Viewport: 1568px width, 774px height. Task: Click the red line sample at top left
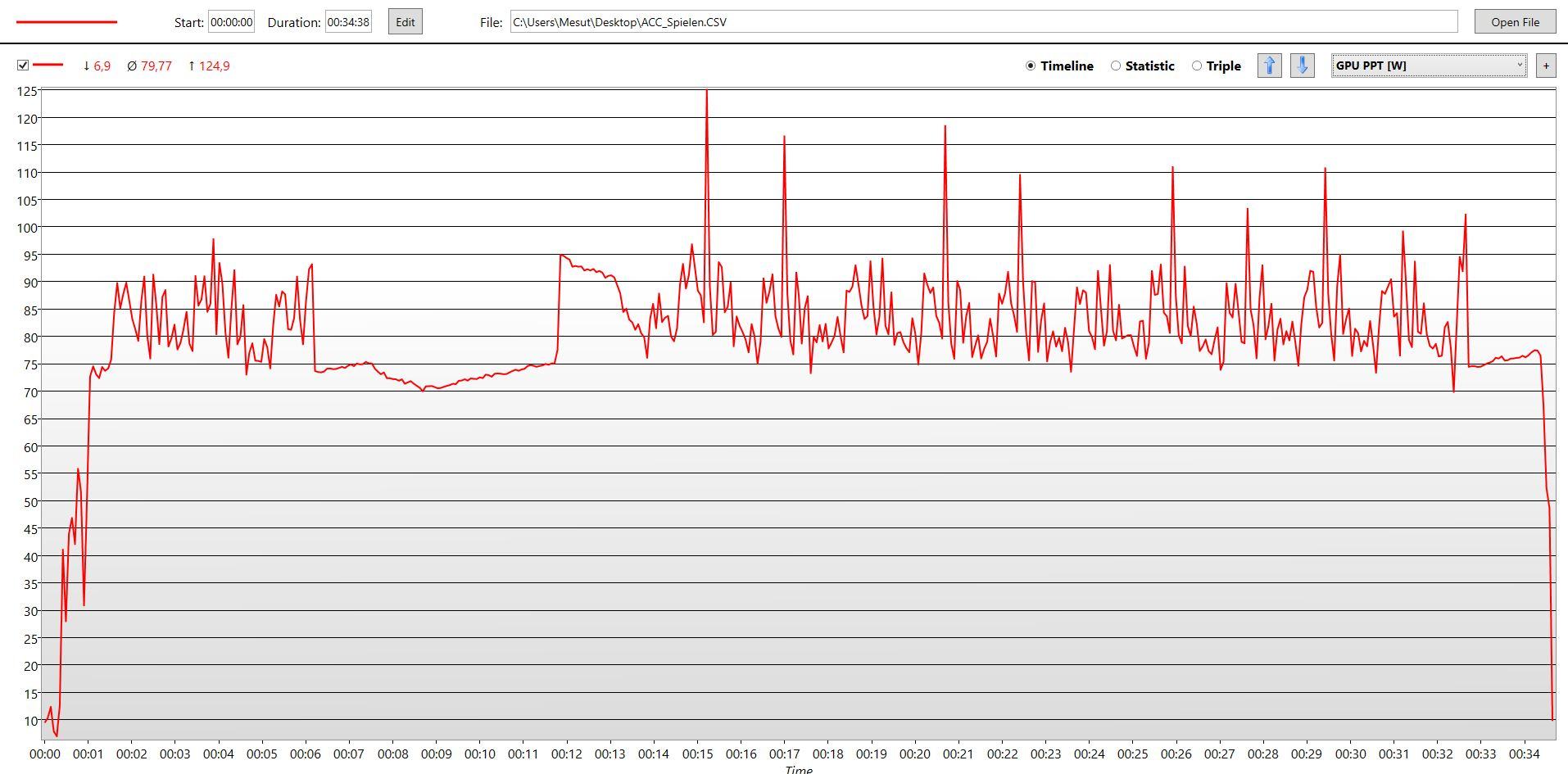point(67,22)
